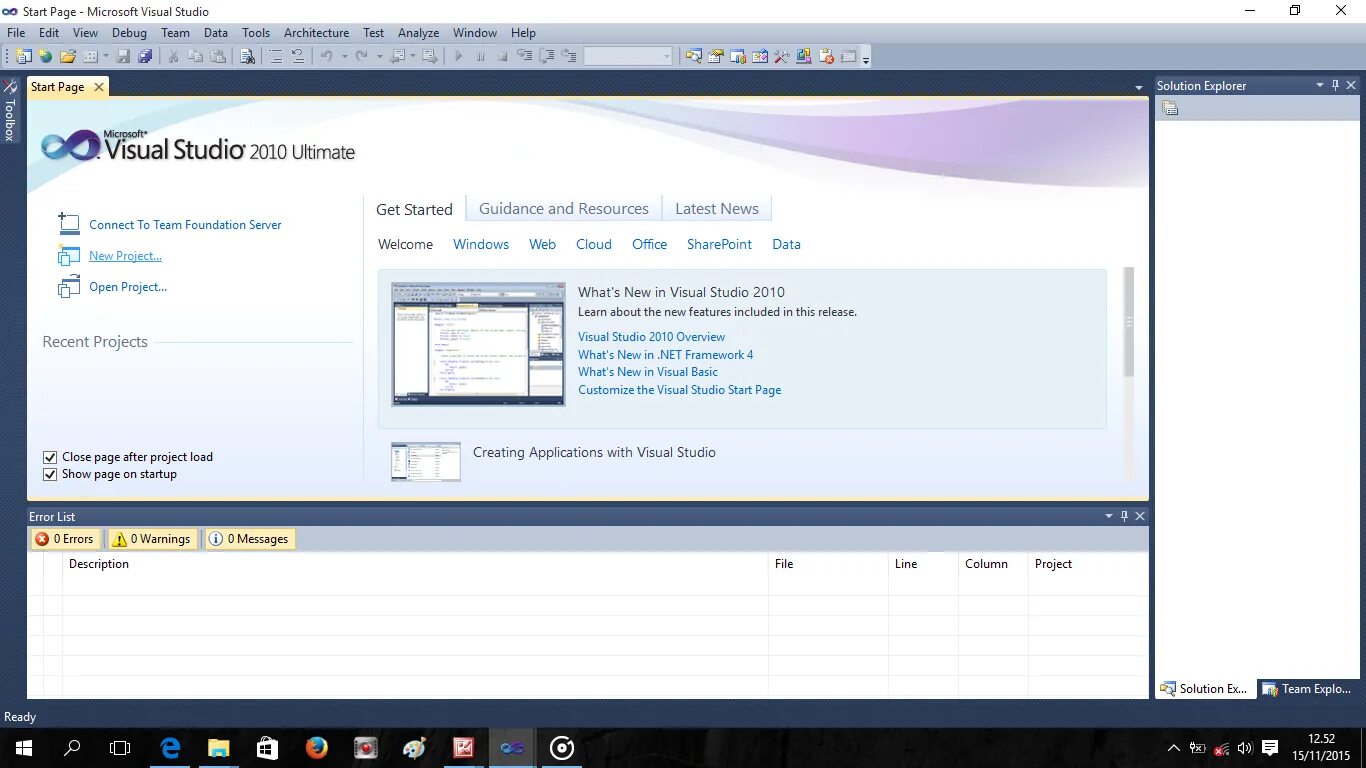Open Solution Explorer window position dropdown
1366x768 pixels.
(1320, 85)
